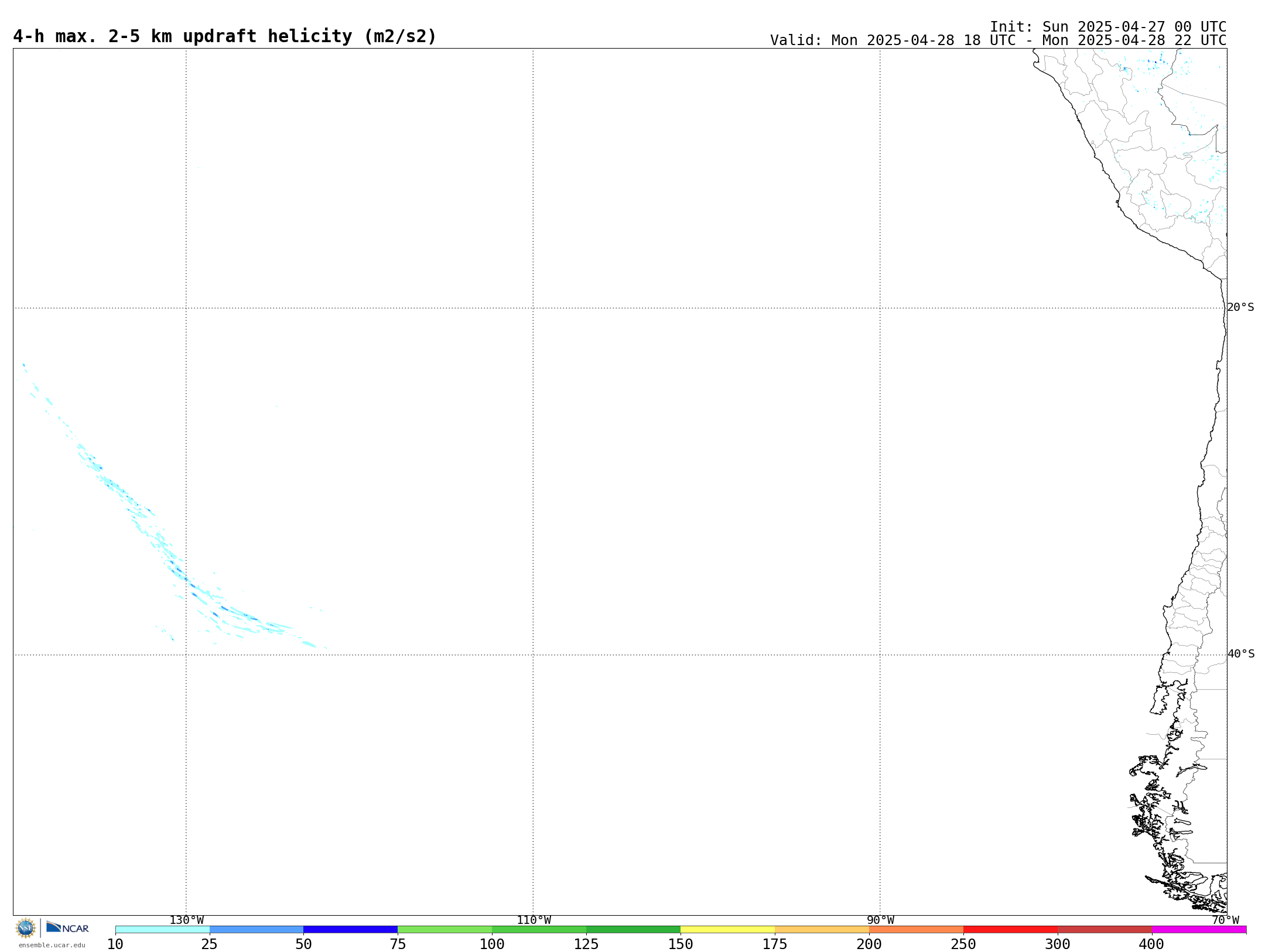The image size is (1265, 952).
Task: Click the 40°S latitude label
Action: pyautogui.click(x=1240, y=654)
